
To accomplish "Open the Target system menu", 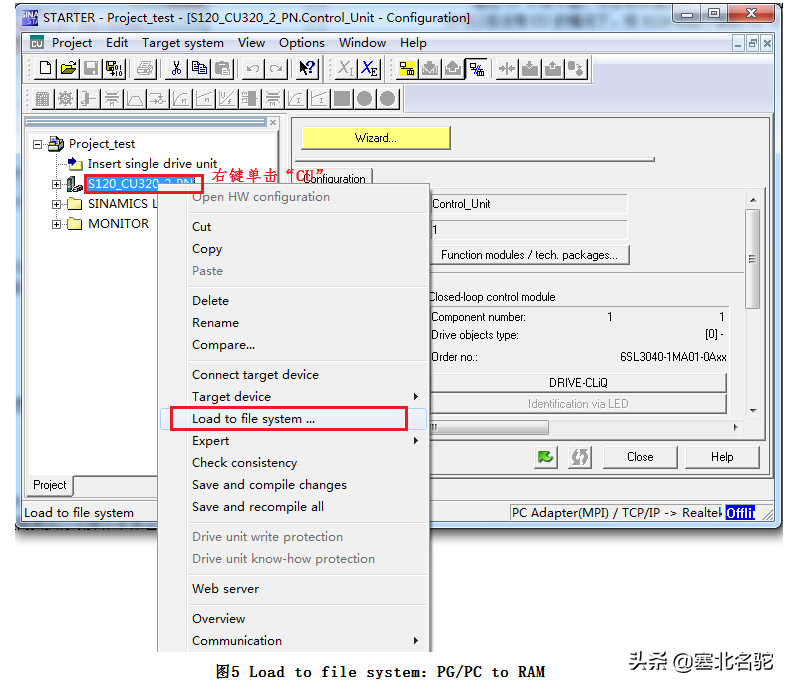I will [x=182, y=43].
